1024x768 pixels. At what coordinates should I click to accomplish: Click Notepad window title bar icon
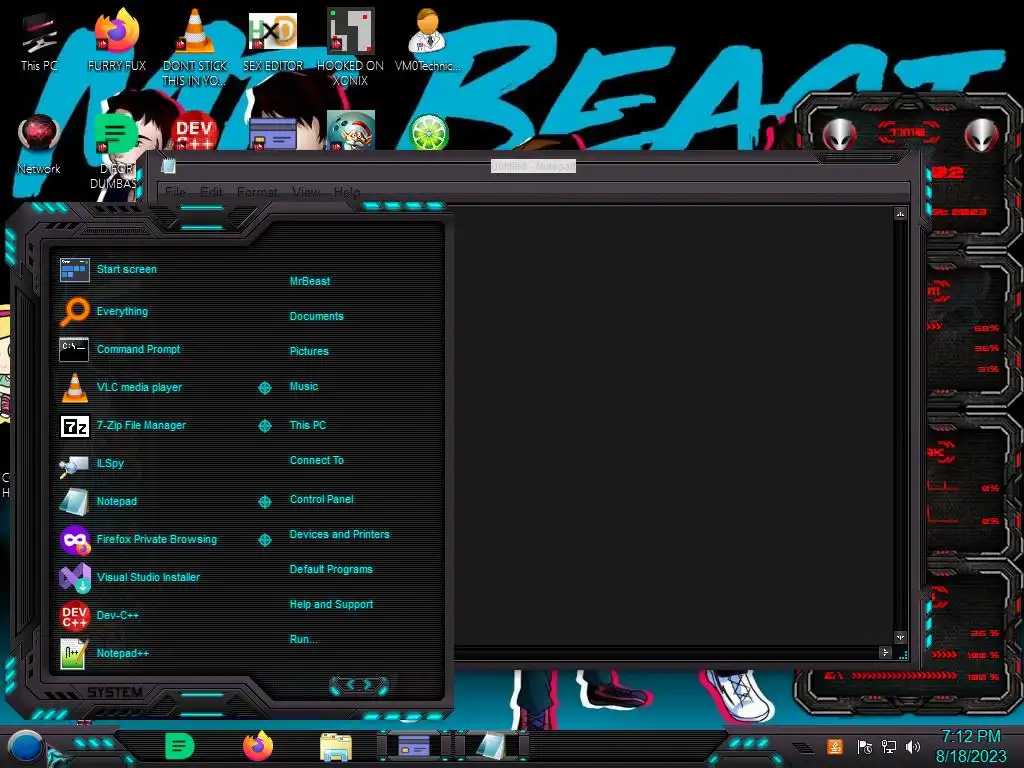168,166
